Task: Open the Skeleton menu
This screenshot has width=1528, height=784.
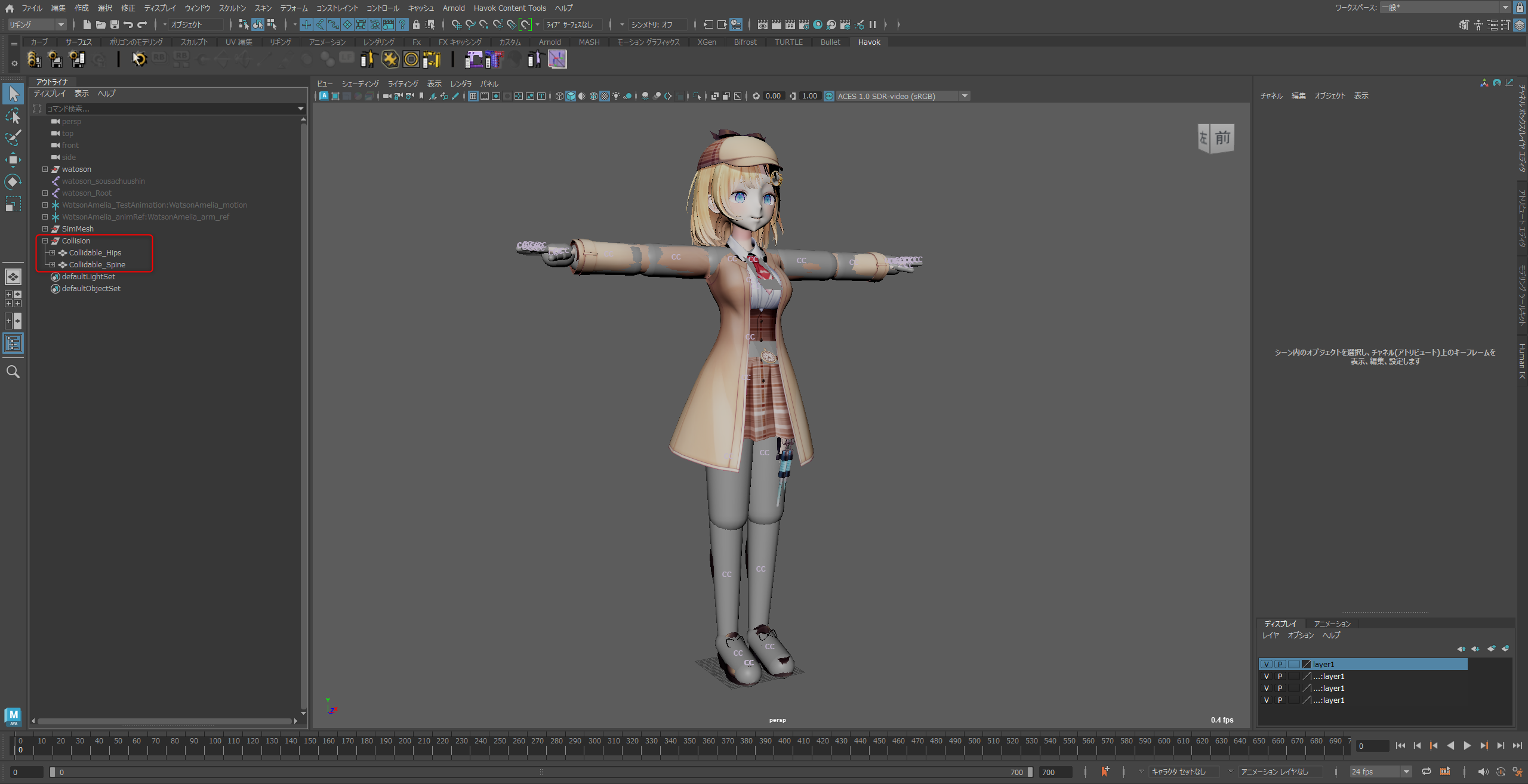Action: (x=232, y=8)
